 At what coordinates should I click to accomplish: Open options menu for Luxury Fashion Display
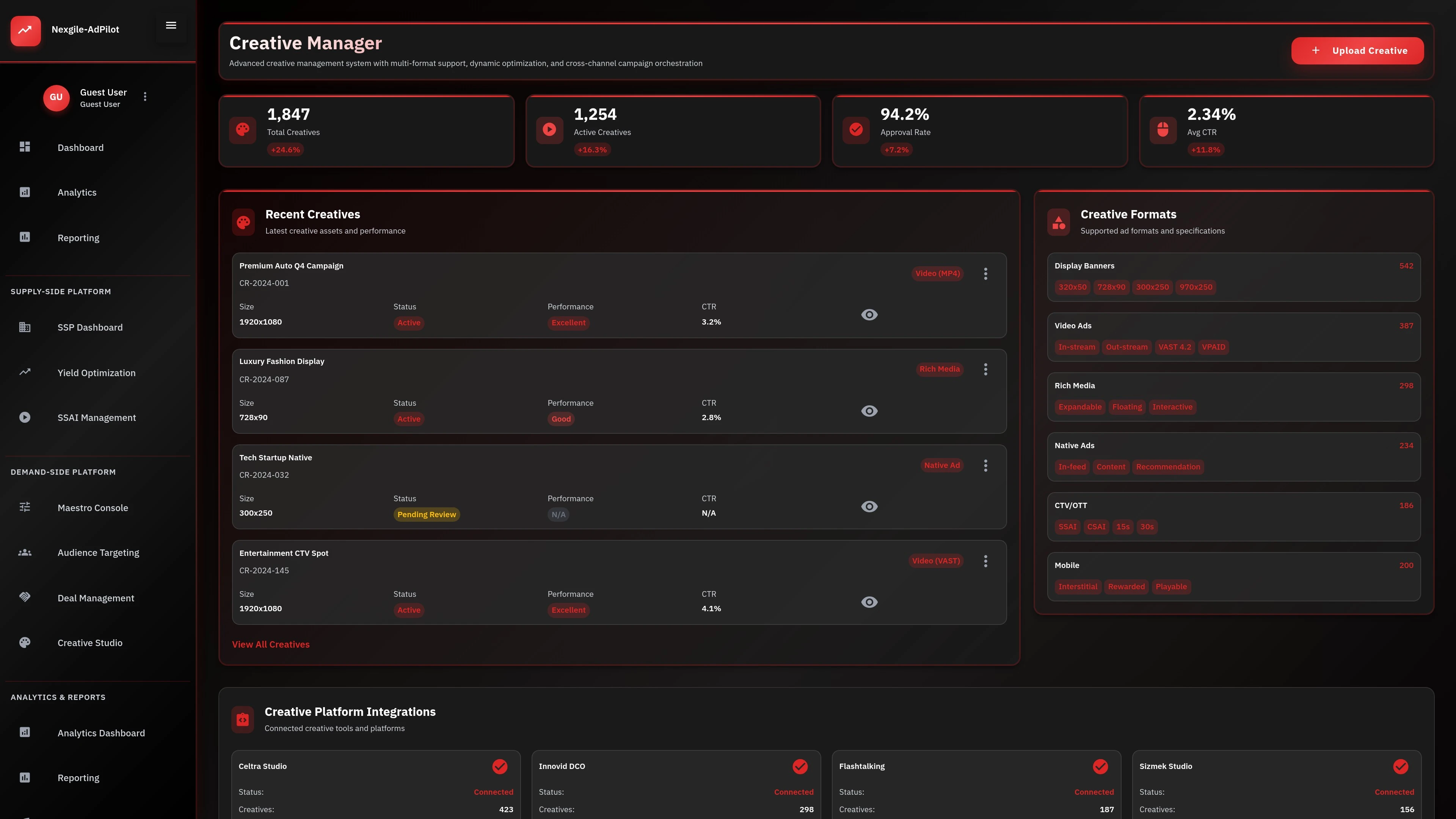985,369
